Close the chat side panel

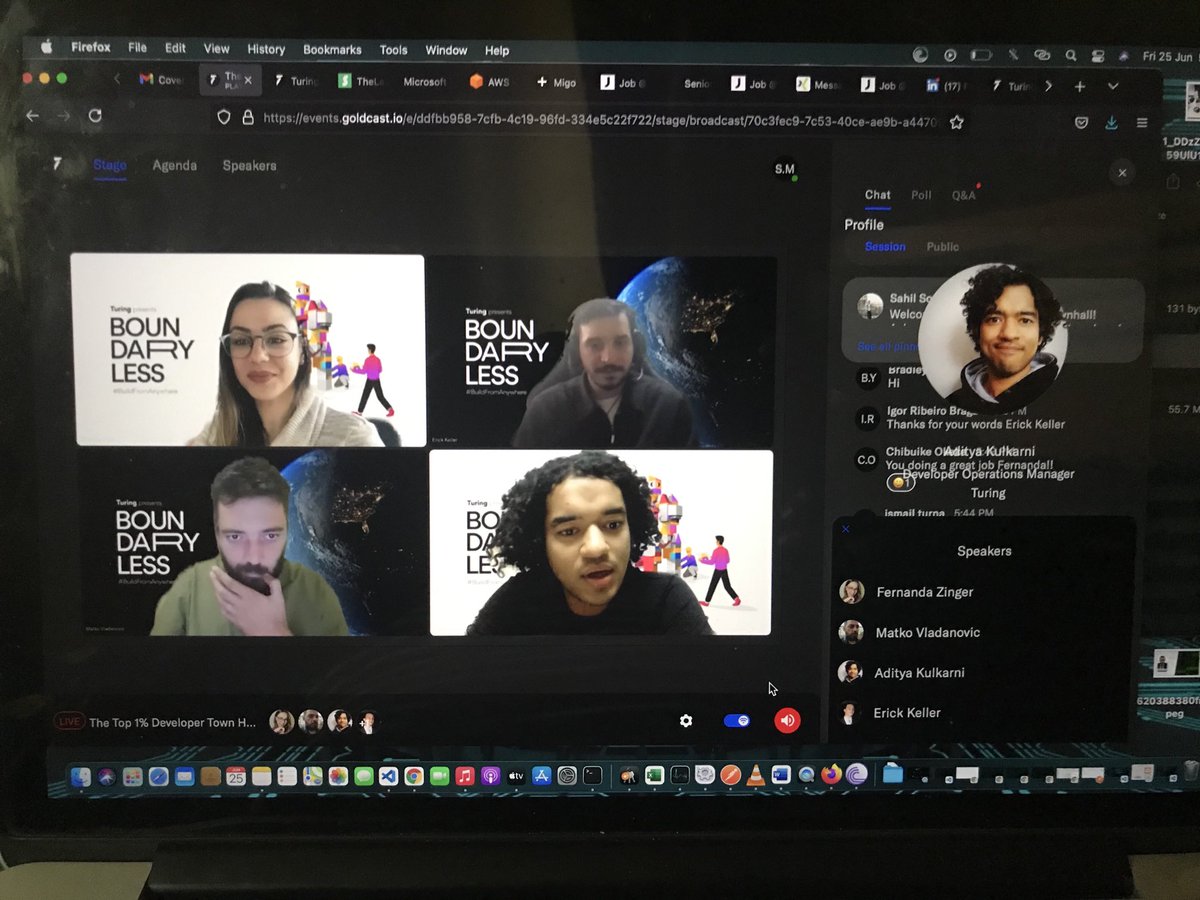point(1122,173)
